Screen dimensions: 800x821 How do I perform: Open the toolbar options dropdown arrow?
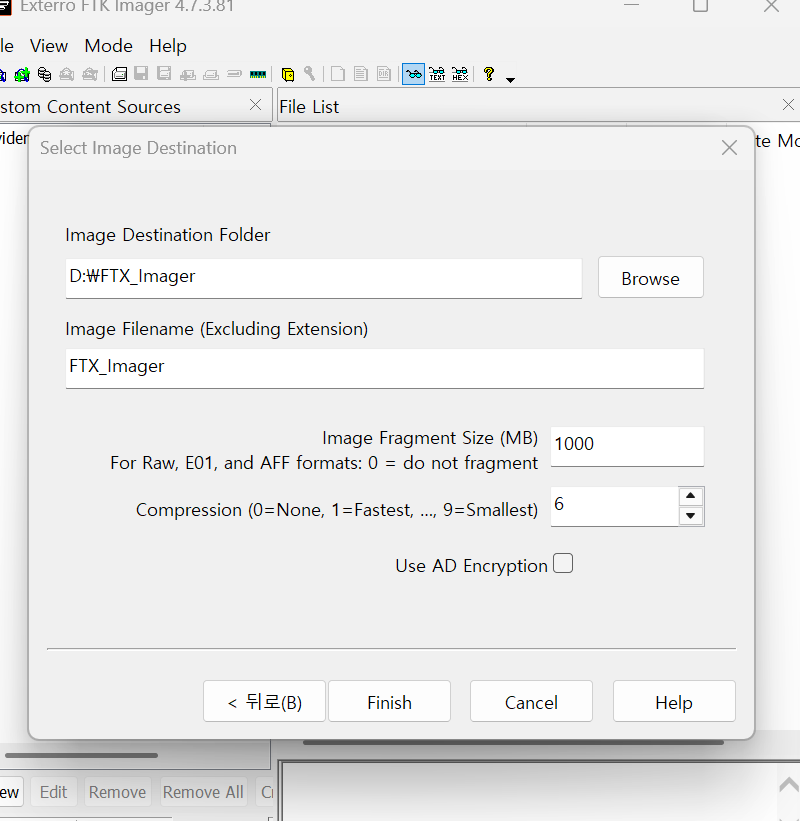[510, 80]
